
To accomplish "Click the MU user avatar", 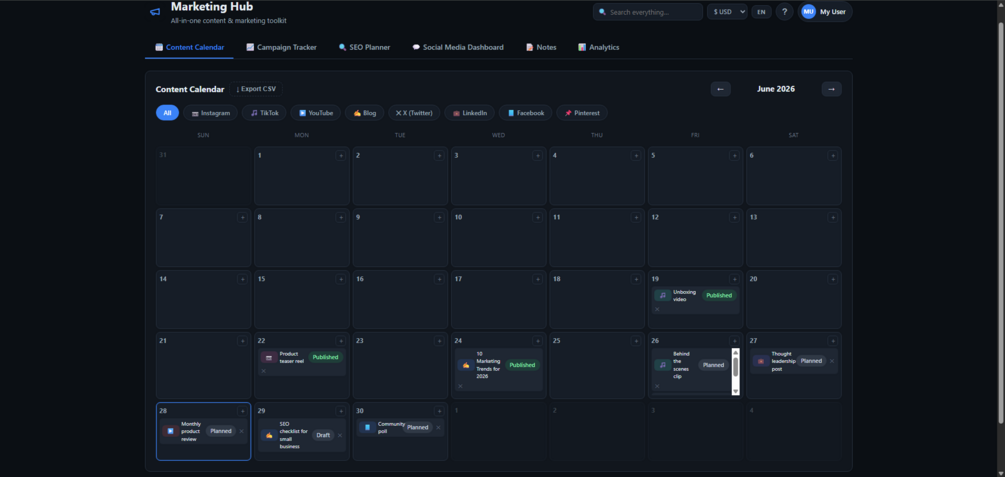I will pos(808,12).
